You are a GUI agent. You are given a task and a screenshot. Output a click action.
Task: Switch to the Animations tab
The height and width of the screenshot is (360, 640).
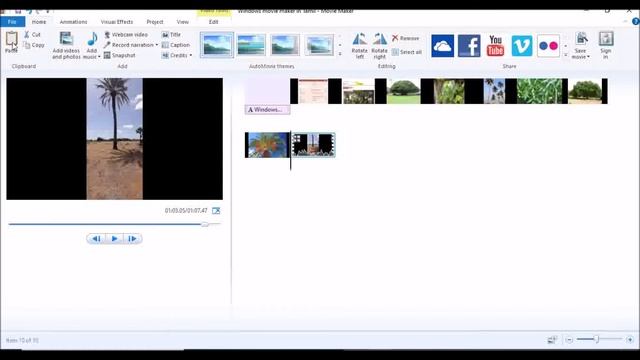[x=73, y=22]
